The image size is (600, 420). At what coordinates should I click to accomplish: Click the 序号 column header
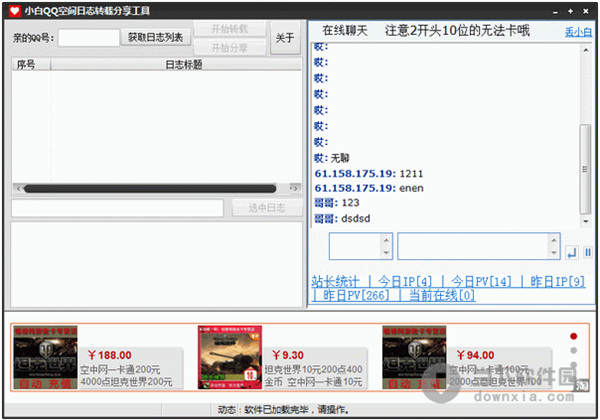tap(31, 64)
